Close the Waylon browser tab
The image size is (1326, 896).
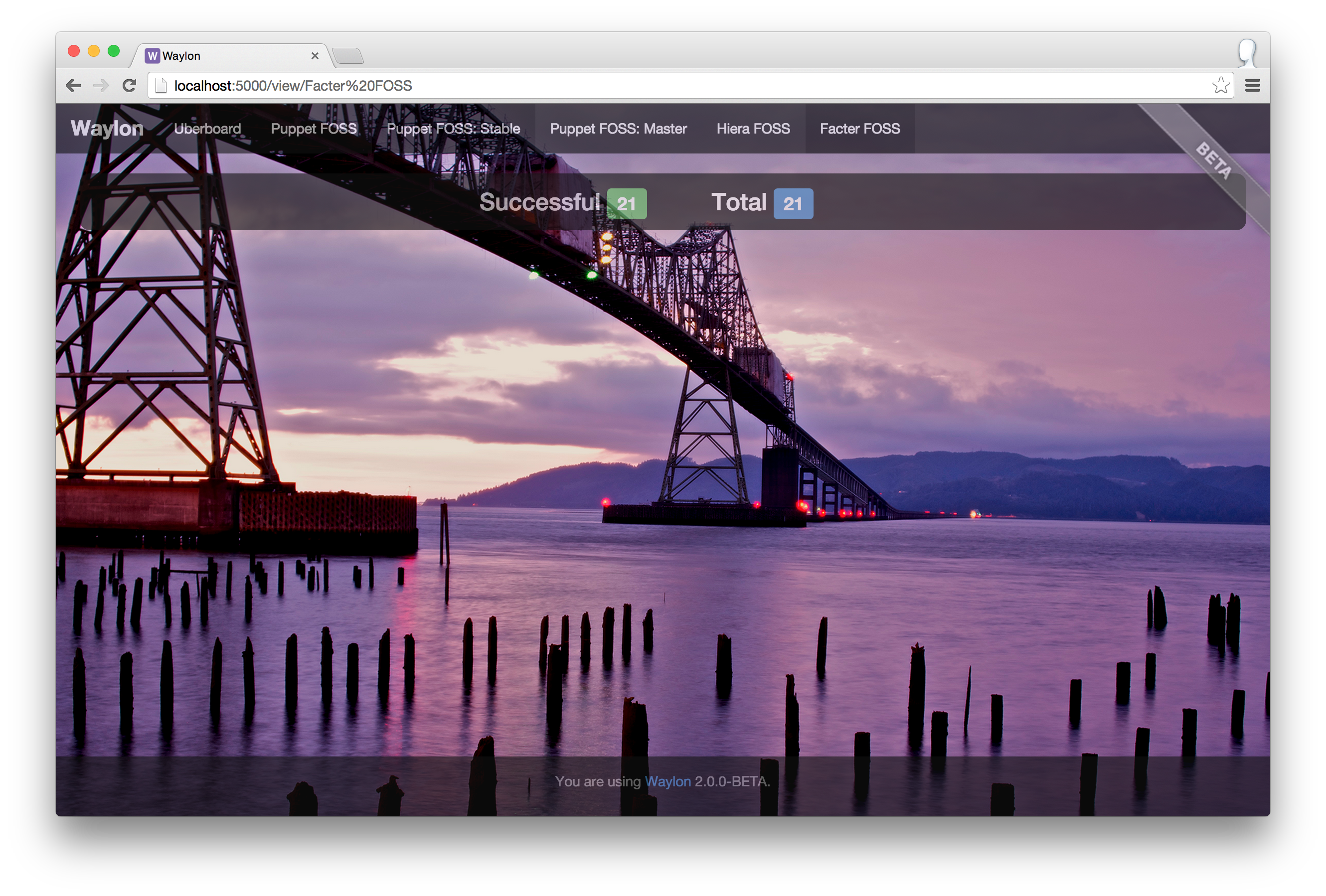click(315, 56)
